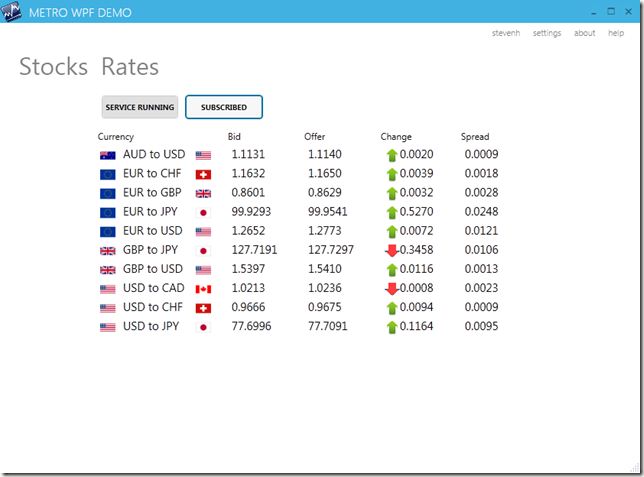Viewport: 644px width, 477px height.
Task: Click US flag at end of GBP to USD
Action: point(203,270)
